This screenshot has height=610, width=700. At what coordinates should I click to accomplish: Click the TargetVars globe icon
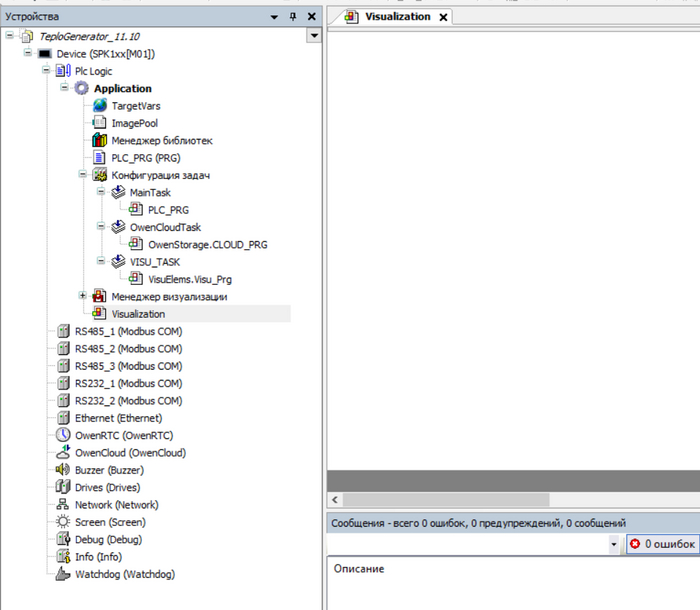tap(99, 106)
